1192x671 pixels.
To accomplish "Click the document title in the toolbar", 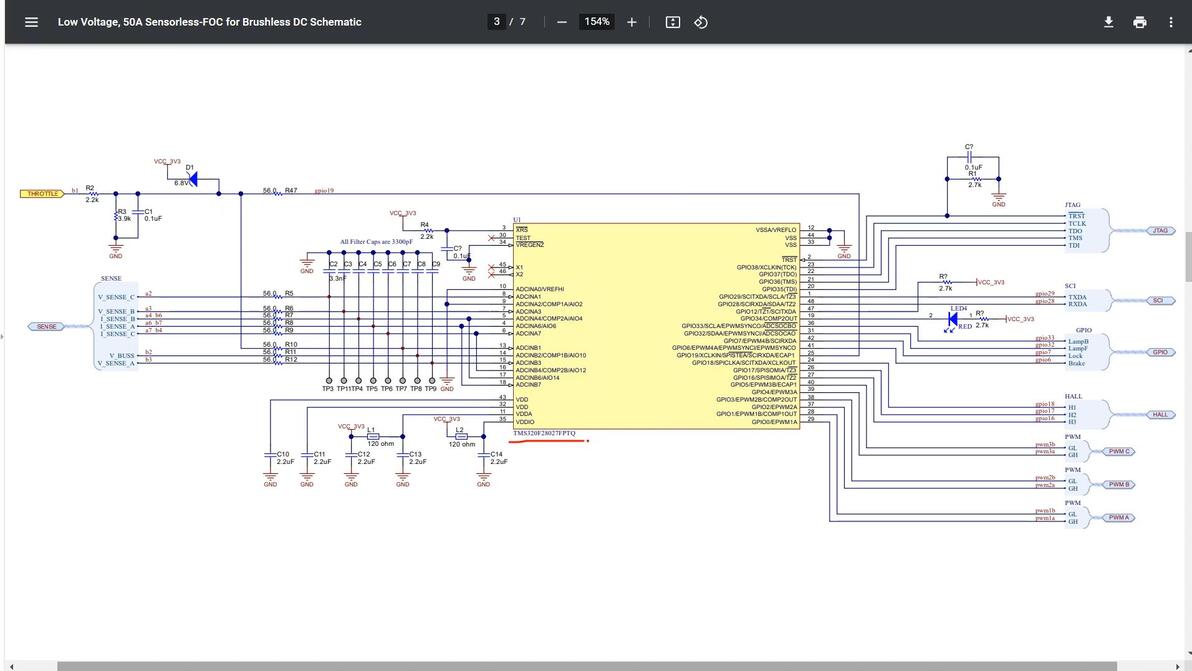I will click(210, 22).
